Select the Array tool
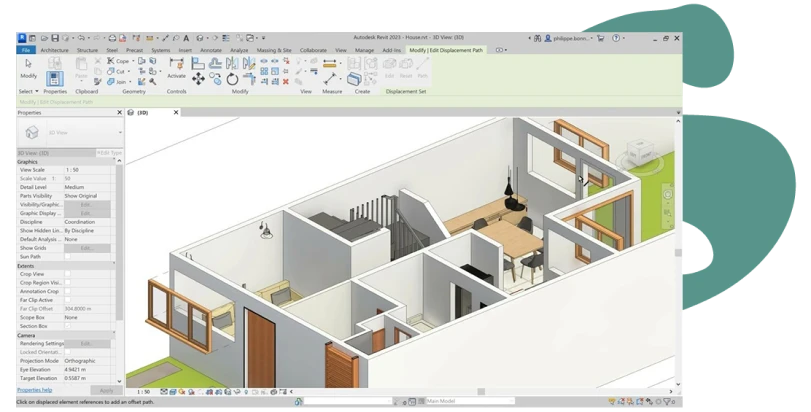This screenshot has width=811, height=412. click(x=264, y=71)
